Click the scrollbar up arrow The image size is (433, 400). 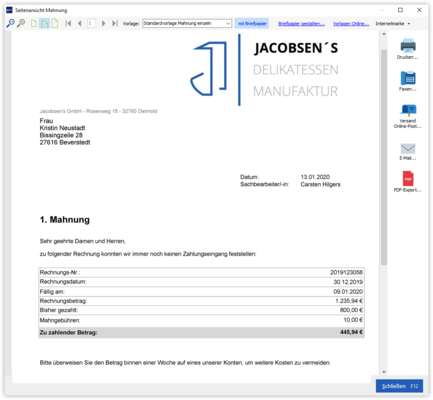tap(384, 34)
